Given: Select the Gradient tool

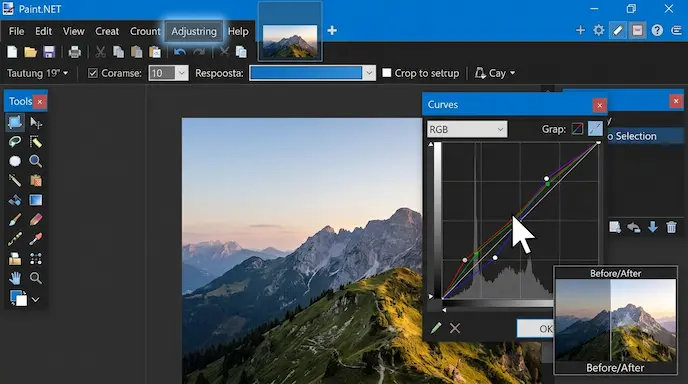Looking at the screenshot, I should (36, 200).
